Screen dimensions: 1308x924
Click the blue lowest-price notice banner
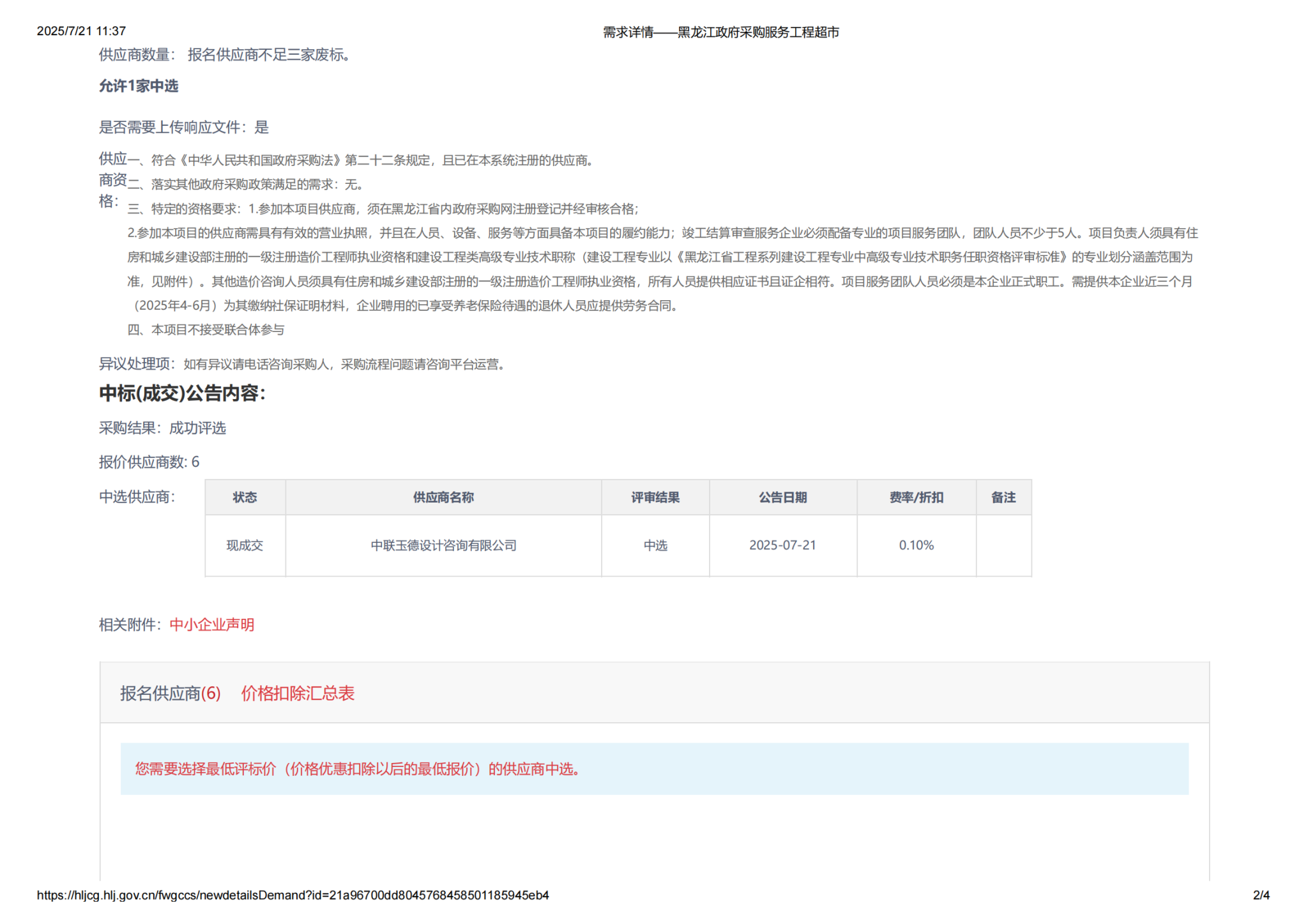(654, 768)
